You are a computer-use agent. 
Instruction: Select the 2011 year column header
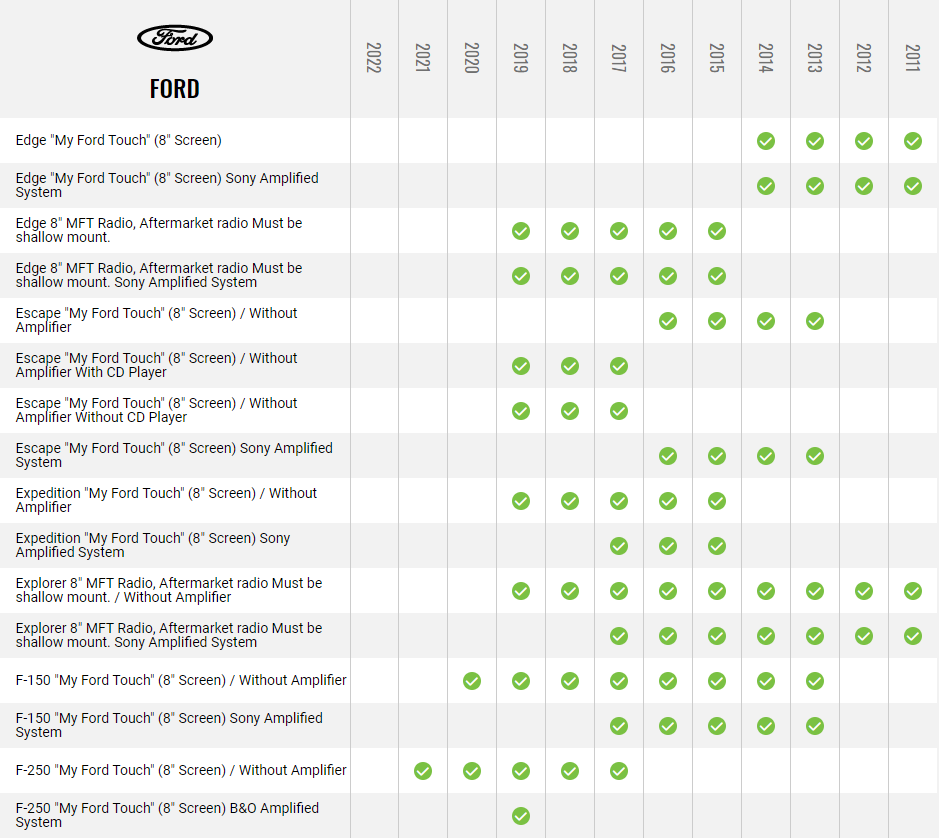pos(912,58)
